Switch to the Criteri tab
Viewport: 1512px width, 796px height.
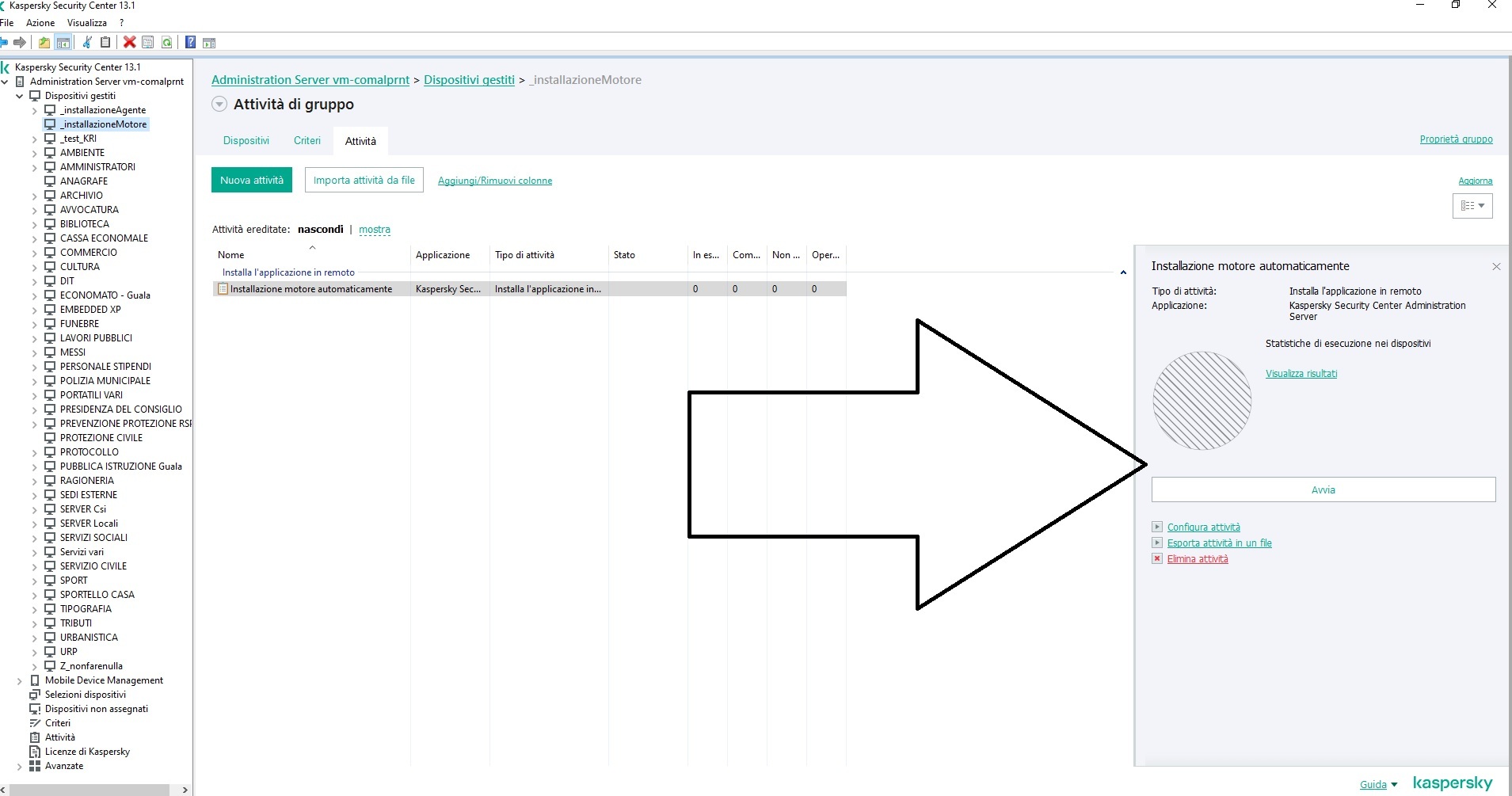307,141
